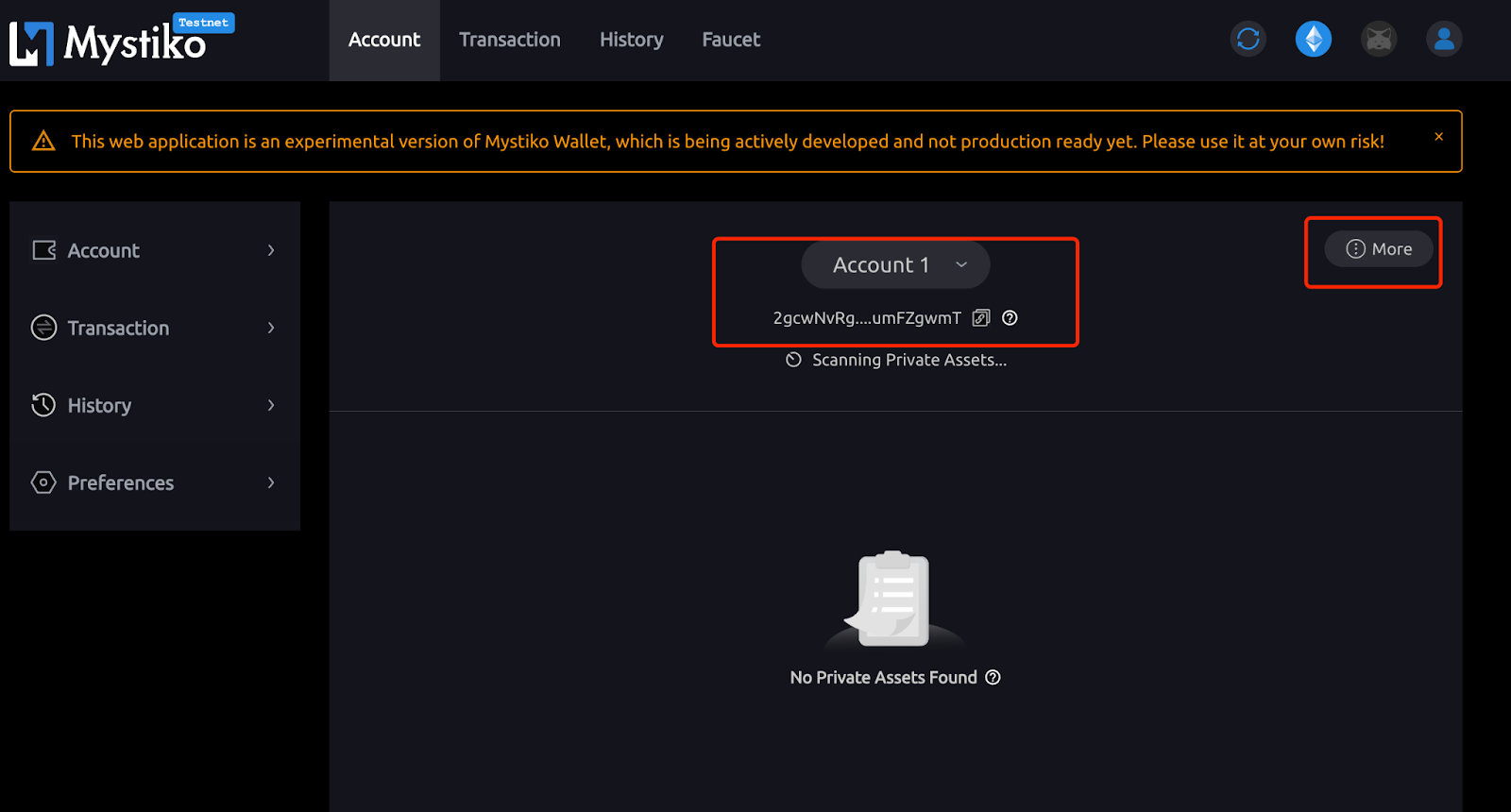Expand the Account sidebar item
1511x812 pixels.
pos(155,250)
